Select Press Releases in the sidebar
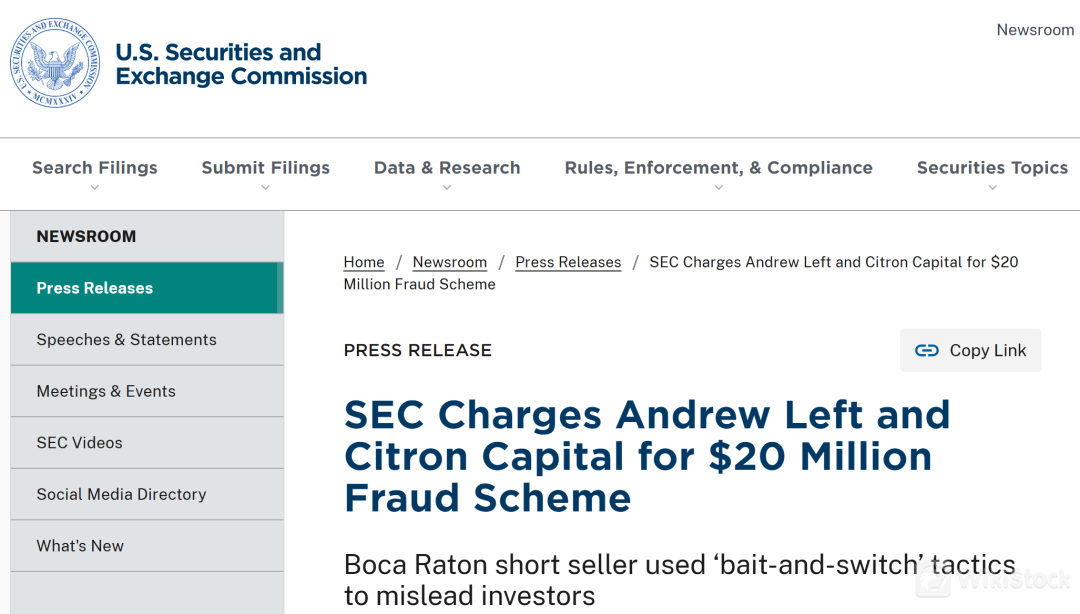 95,288
